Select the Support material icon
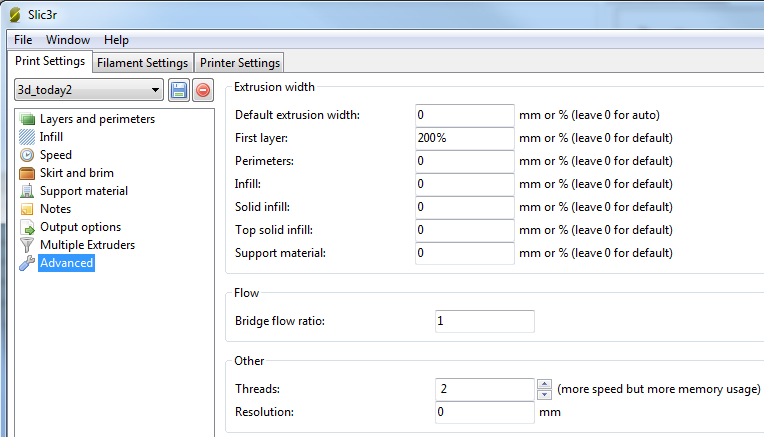The height and width of the screenshot is (437, 764). (28, 191)
